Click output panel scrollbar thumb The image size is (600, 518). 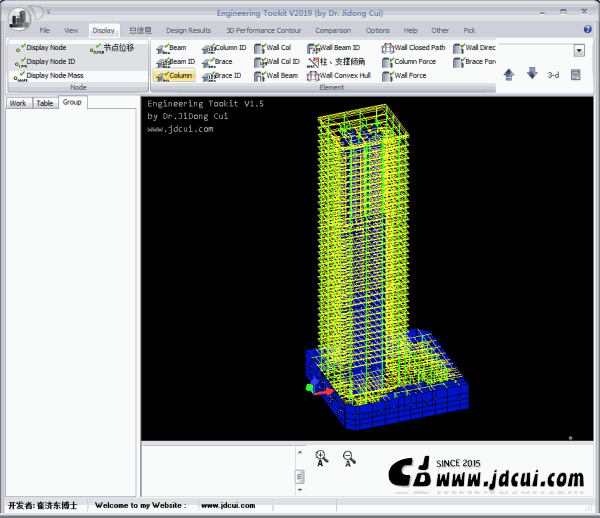(x=300, y=477)
